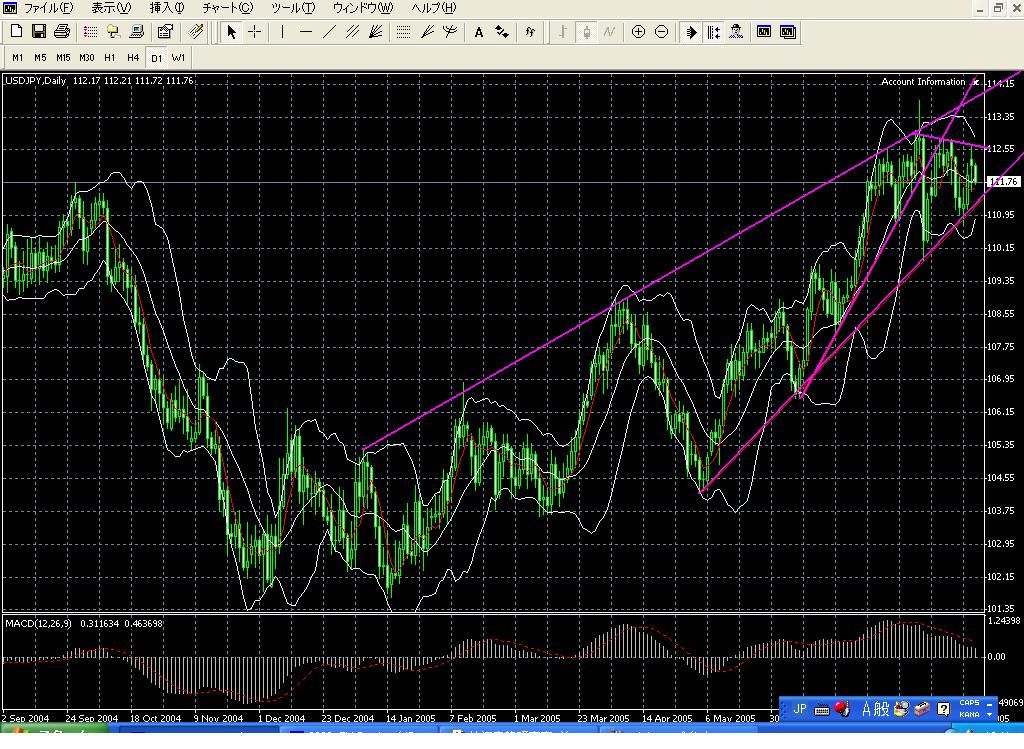Zoom in on the chart with plus magnifier

pos(638,32)
